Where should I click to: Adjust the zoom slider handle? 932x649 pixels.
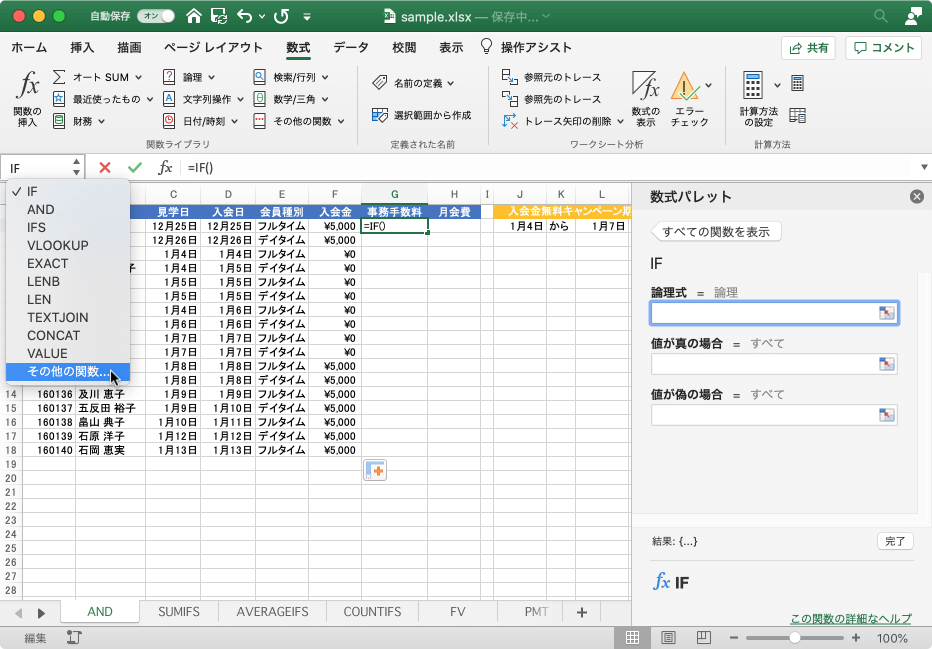[795, 638]
